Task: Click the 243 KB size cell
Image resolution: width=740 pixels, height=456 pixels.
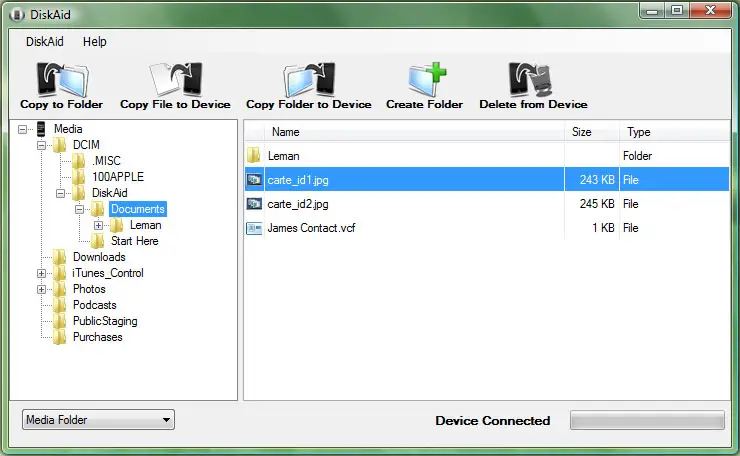Action: tap(597, 180)
